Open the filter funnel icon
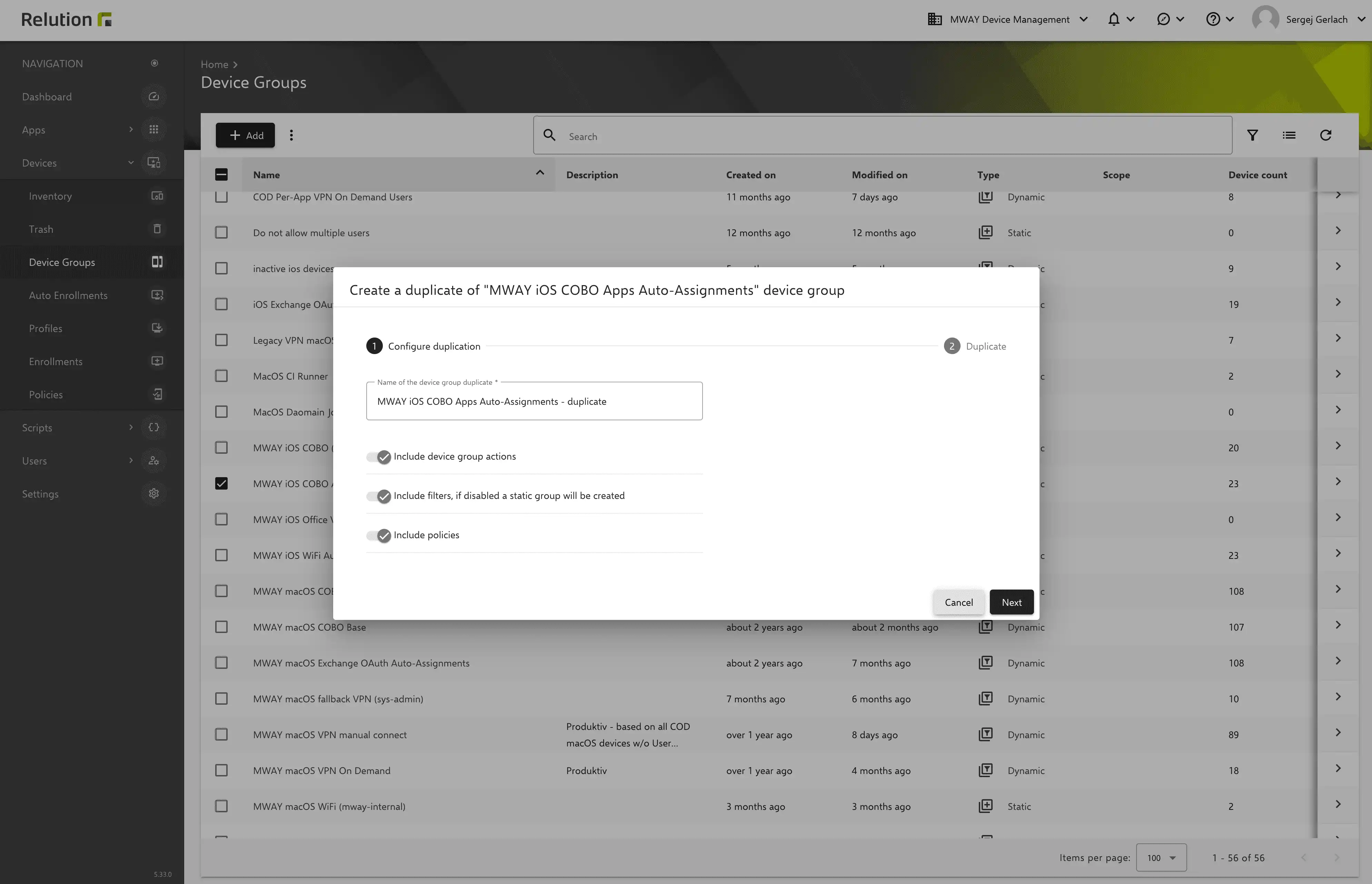The height and width of the screenshot is (884, 1372). [1253, 135]
